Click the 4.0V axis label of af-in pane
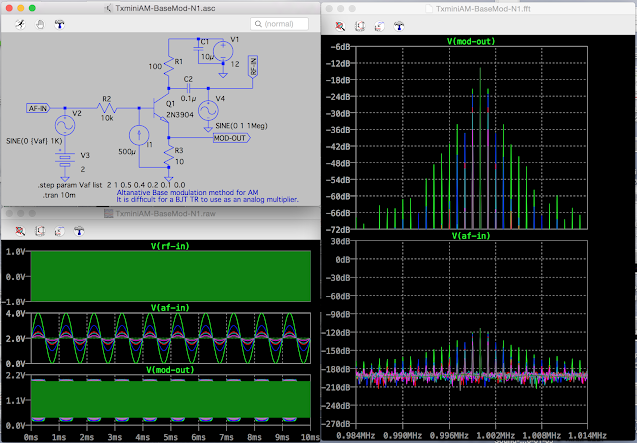637x443 pixels. tap(15, 313)
